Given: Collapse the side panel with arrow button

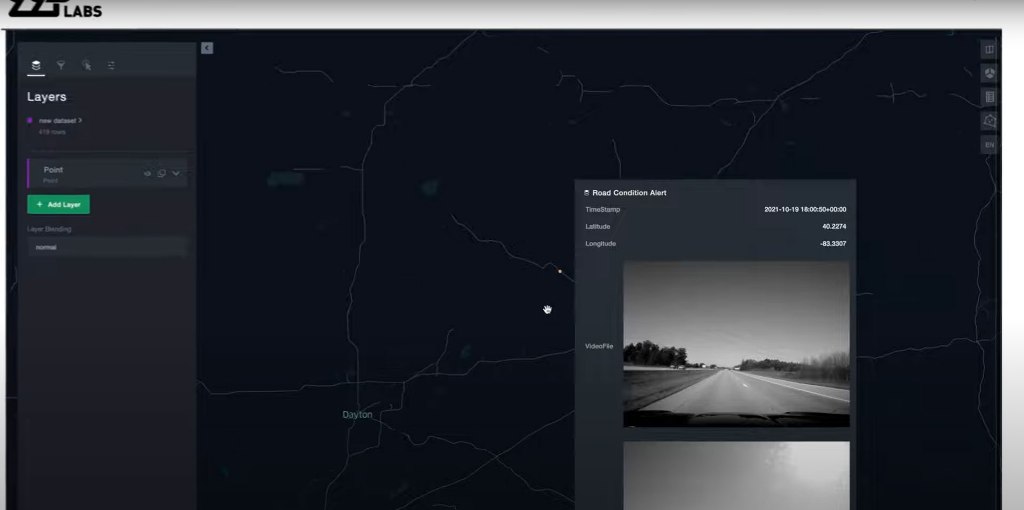Looking at the screenshot, I should (x=206, y=48).
